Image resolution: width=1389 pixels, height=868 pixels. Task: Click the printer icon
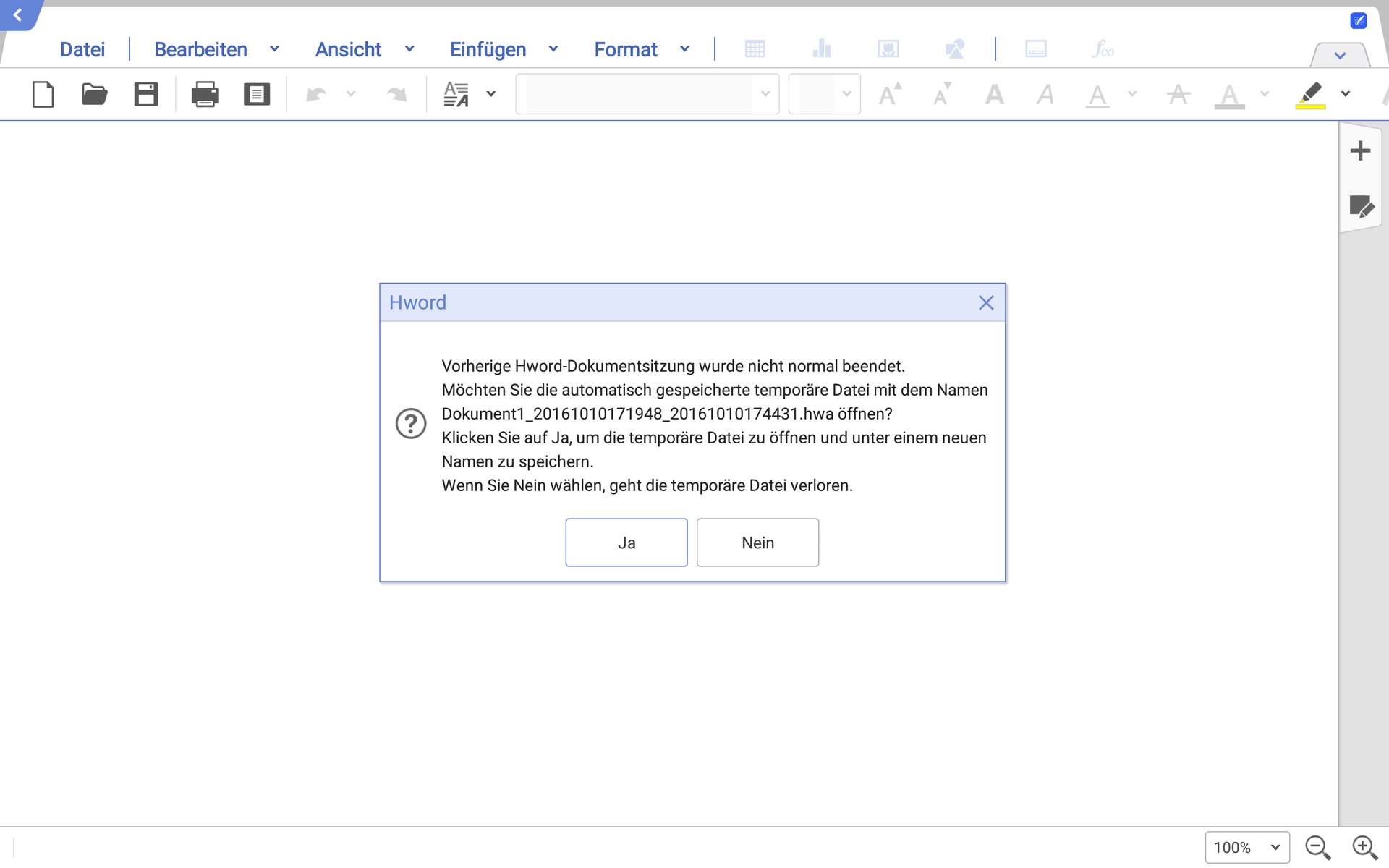pyautogui.click(x=205, y=94)
